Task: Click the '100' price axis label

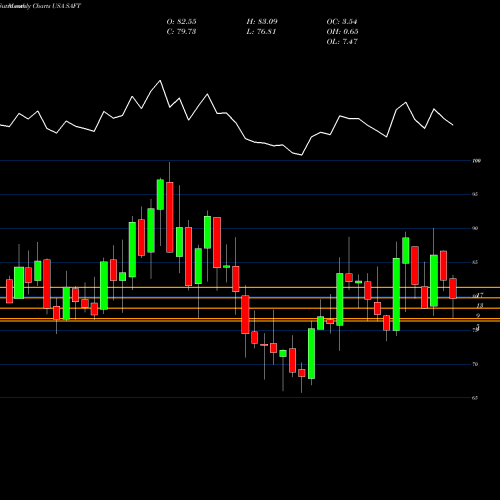Action: 477,161
